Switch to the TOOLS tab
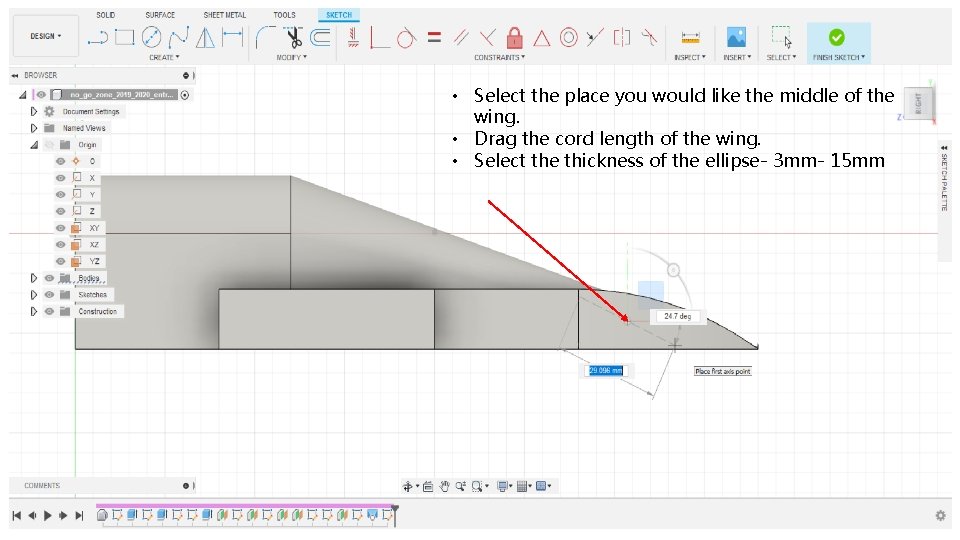This screenshot has height=540, width=960. click(x=284, y=15)
